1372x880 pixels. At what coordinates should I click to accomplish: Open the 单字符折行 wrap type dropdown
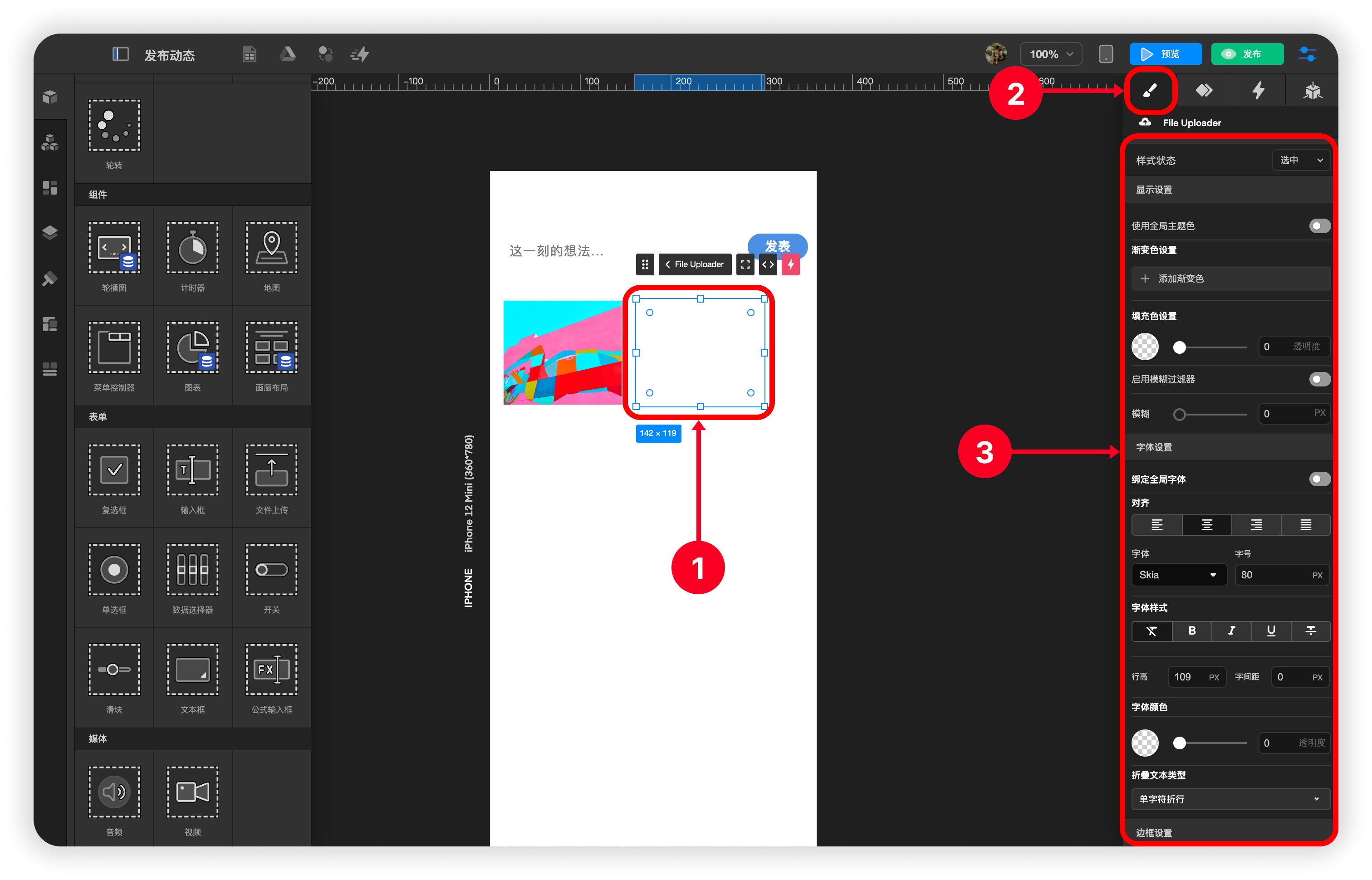click(x=1230, y=799)
